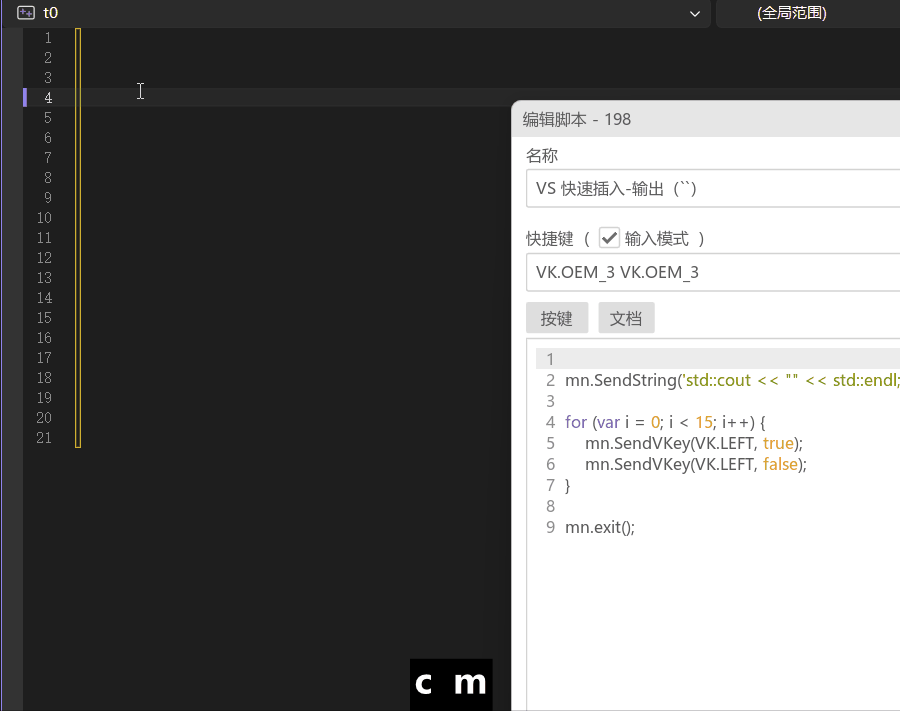The height and width of the screenshot is (711, 900).
Task: Click the 名称 field with VS 快速插入-输出
Action: coord(712,188)
